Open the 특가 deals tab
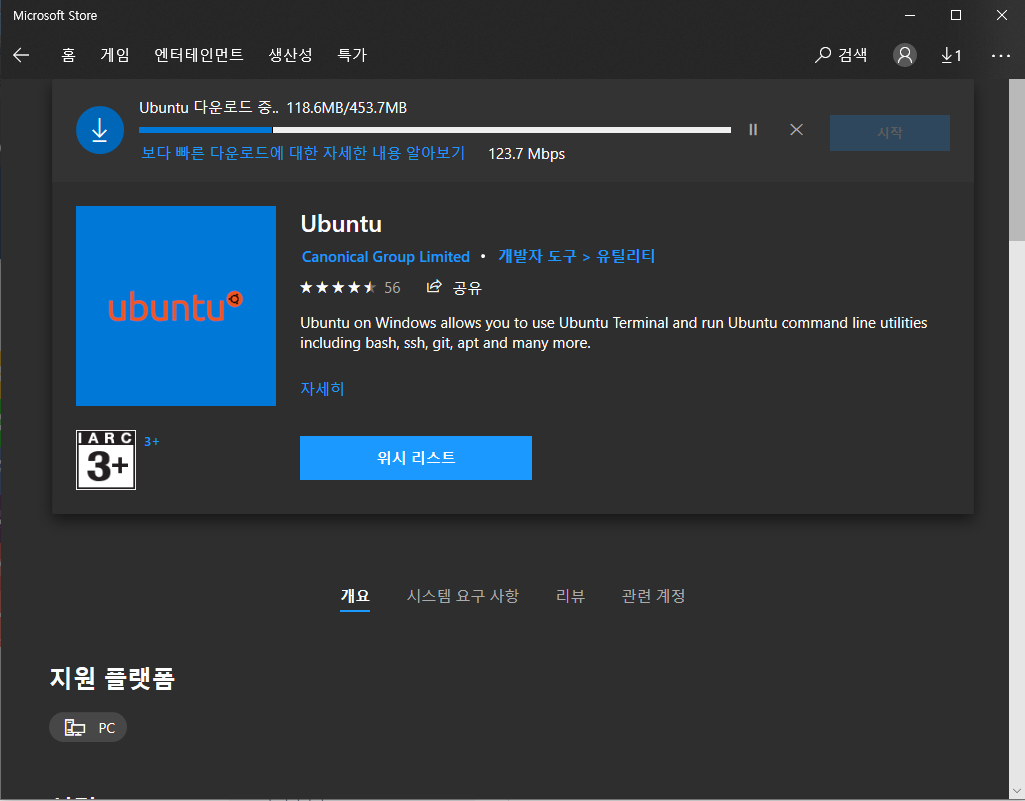Viewport: 1025px width, 801px height. [x=352, y=55]
